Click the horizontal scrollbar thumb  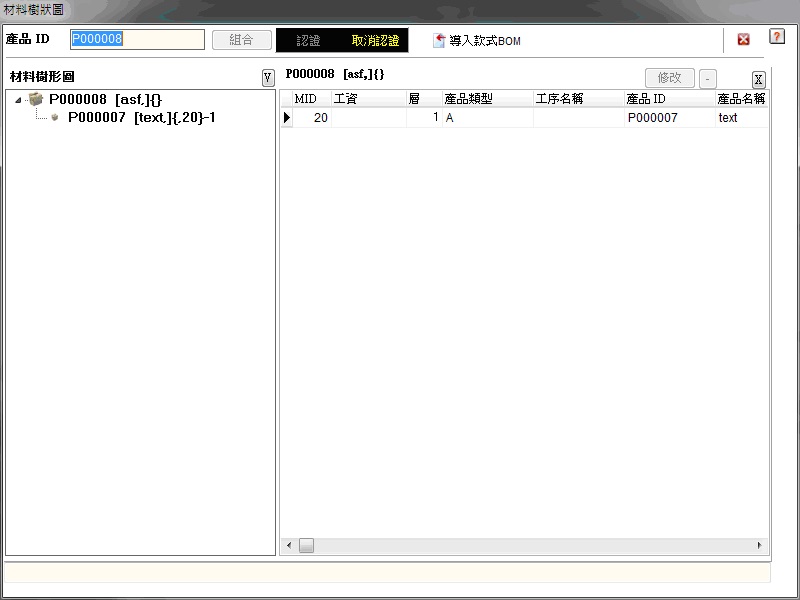[306, 545]
